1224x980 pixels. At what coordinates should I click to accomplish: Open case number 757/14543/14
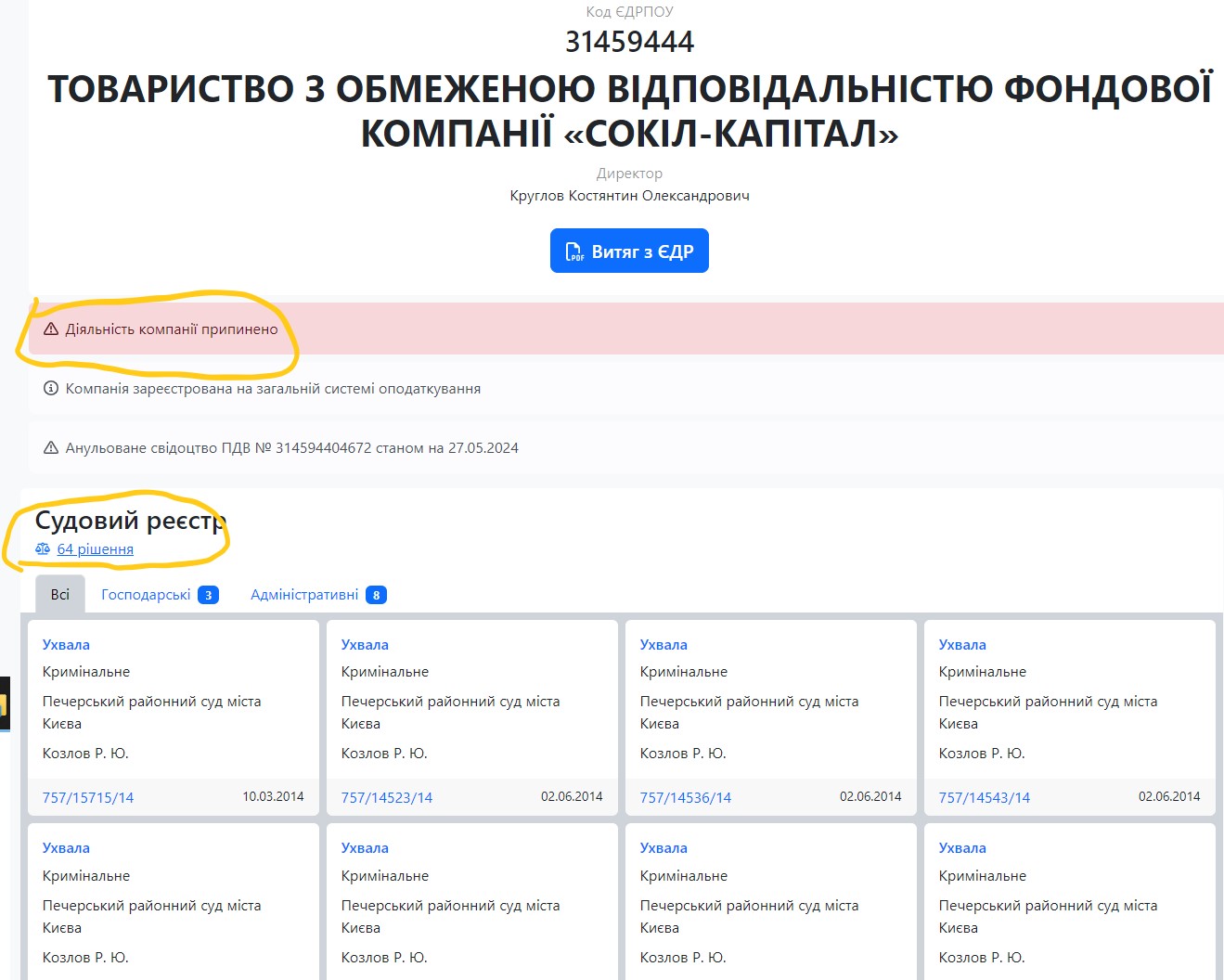(985, 797)
